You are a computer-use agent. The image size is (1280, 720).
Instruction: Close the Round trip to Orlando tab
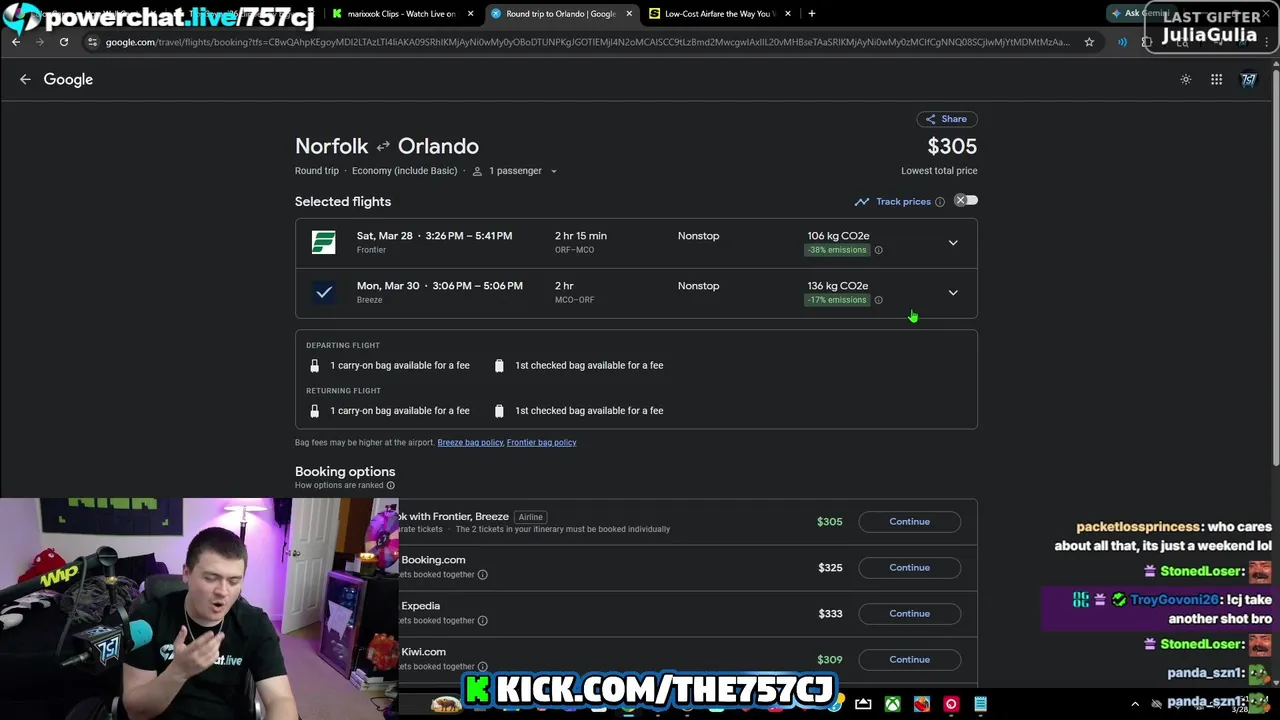[629, 14]
